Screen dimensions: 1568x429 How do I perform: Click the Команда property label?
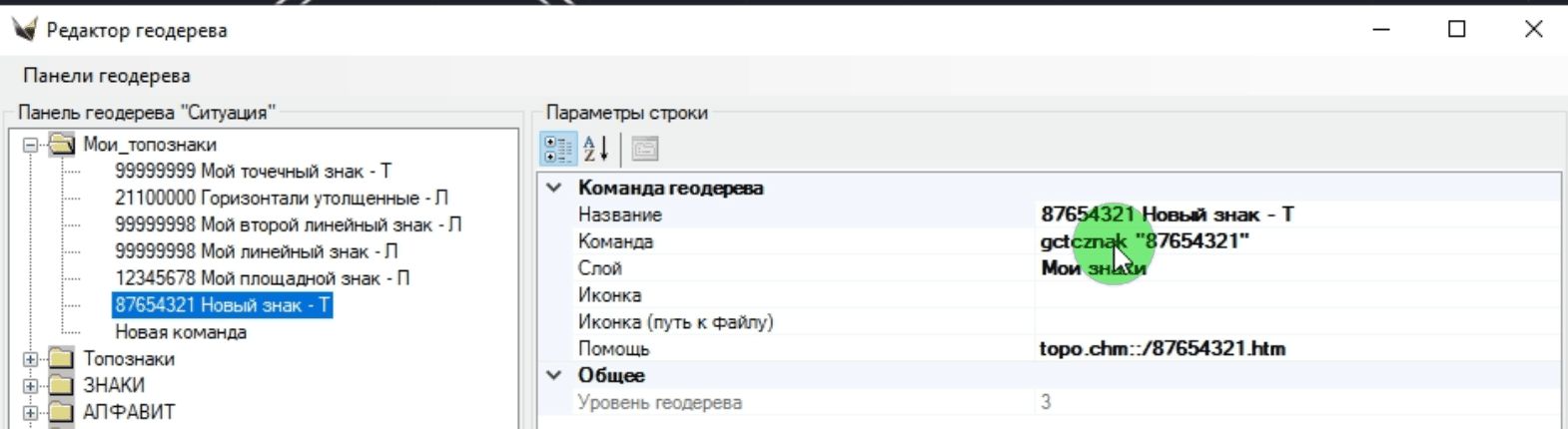click(615, 241)
